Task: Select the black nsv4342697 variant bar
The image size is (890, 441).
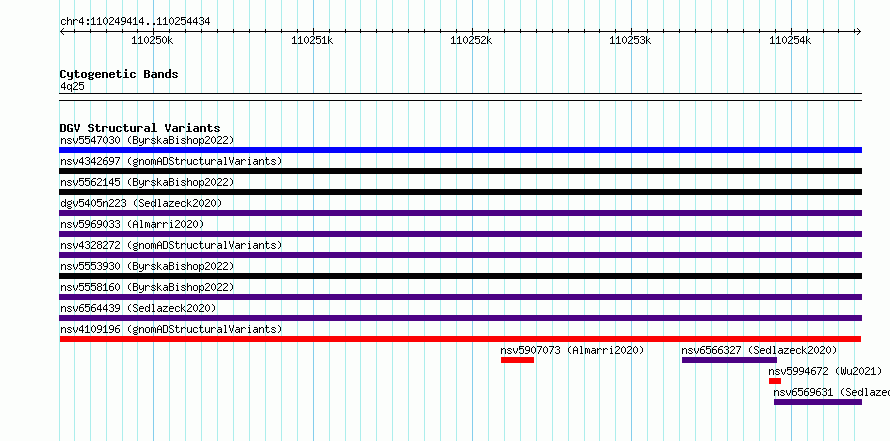Action: (460, 171)
